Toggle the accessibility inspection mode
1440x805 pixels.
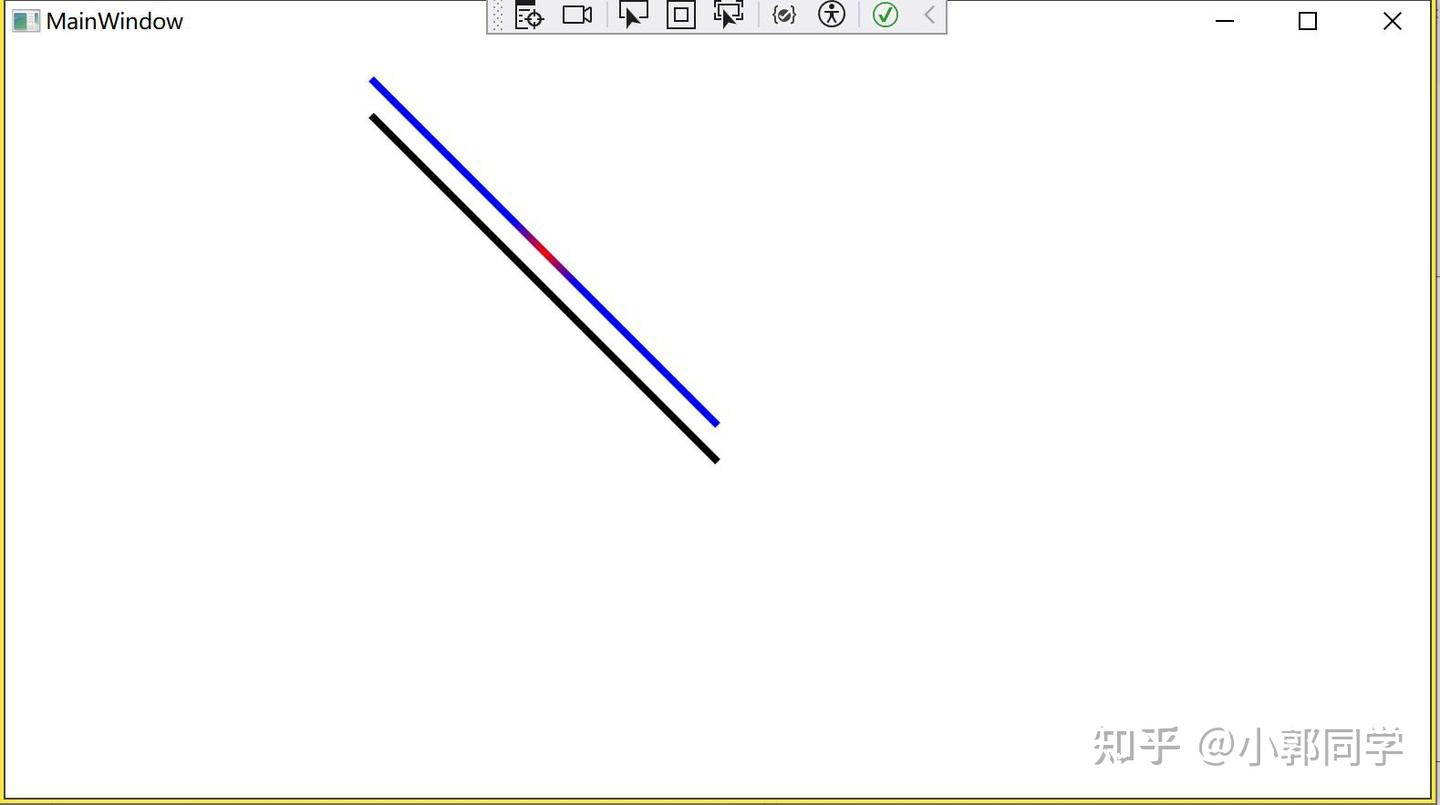(831, 14)
